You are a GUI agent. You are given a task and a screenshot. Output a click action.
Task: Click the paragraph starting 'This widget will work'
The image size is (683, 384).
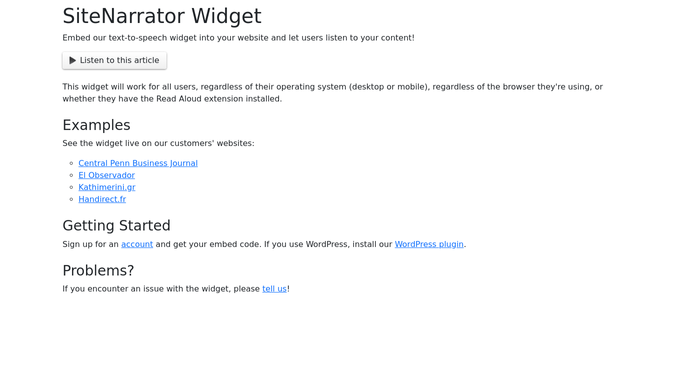click(332, 93)
